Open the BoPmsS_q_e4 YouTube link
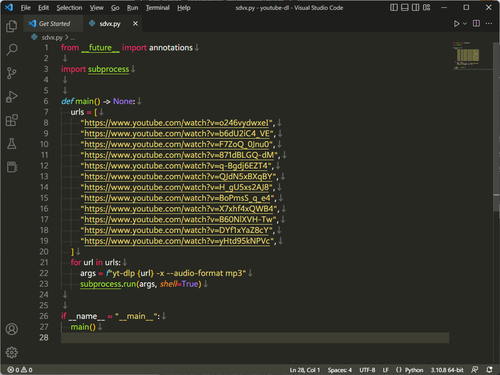The image size is (500, 375). (177, 198)
